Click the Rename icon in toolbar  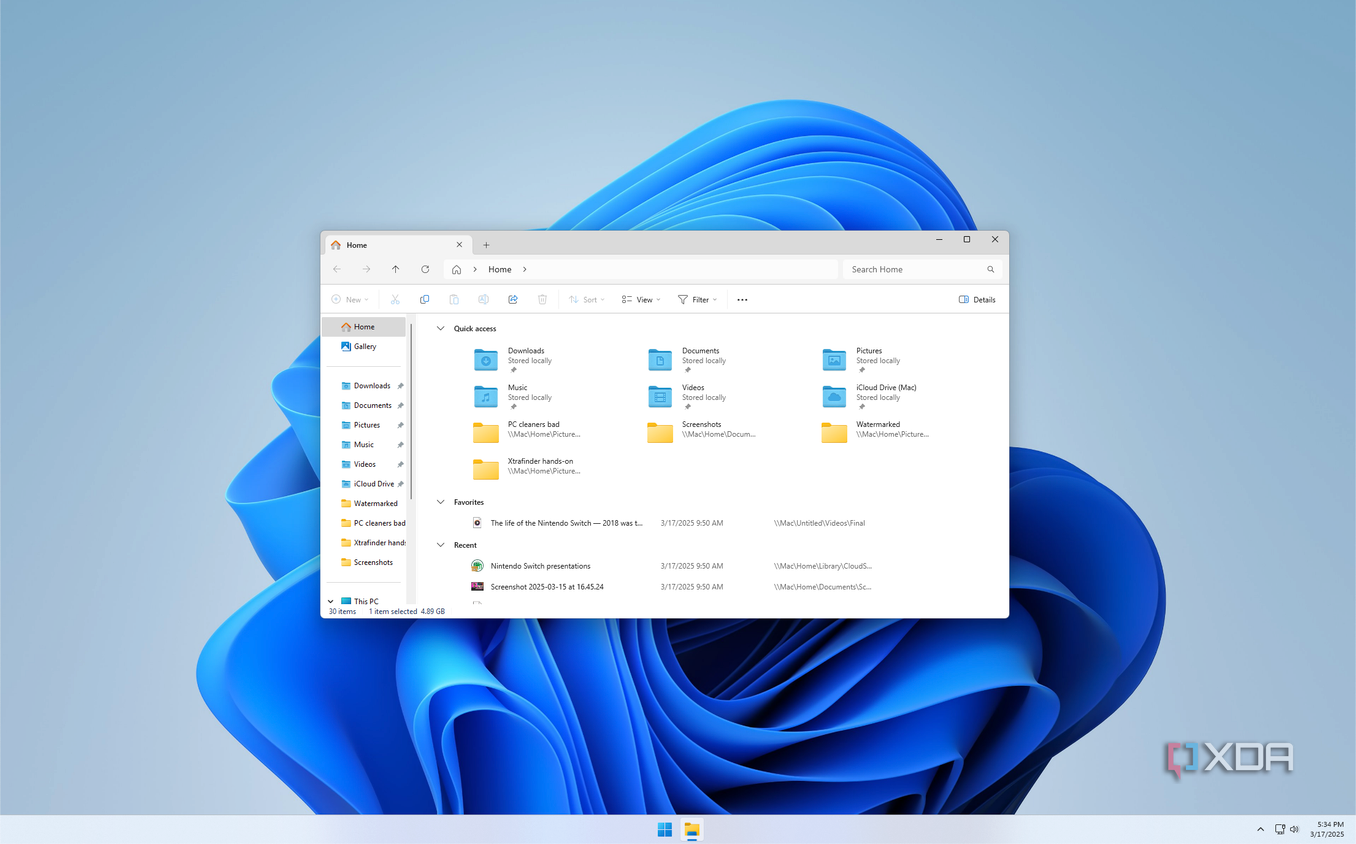tap(483, 299)
